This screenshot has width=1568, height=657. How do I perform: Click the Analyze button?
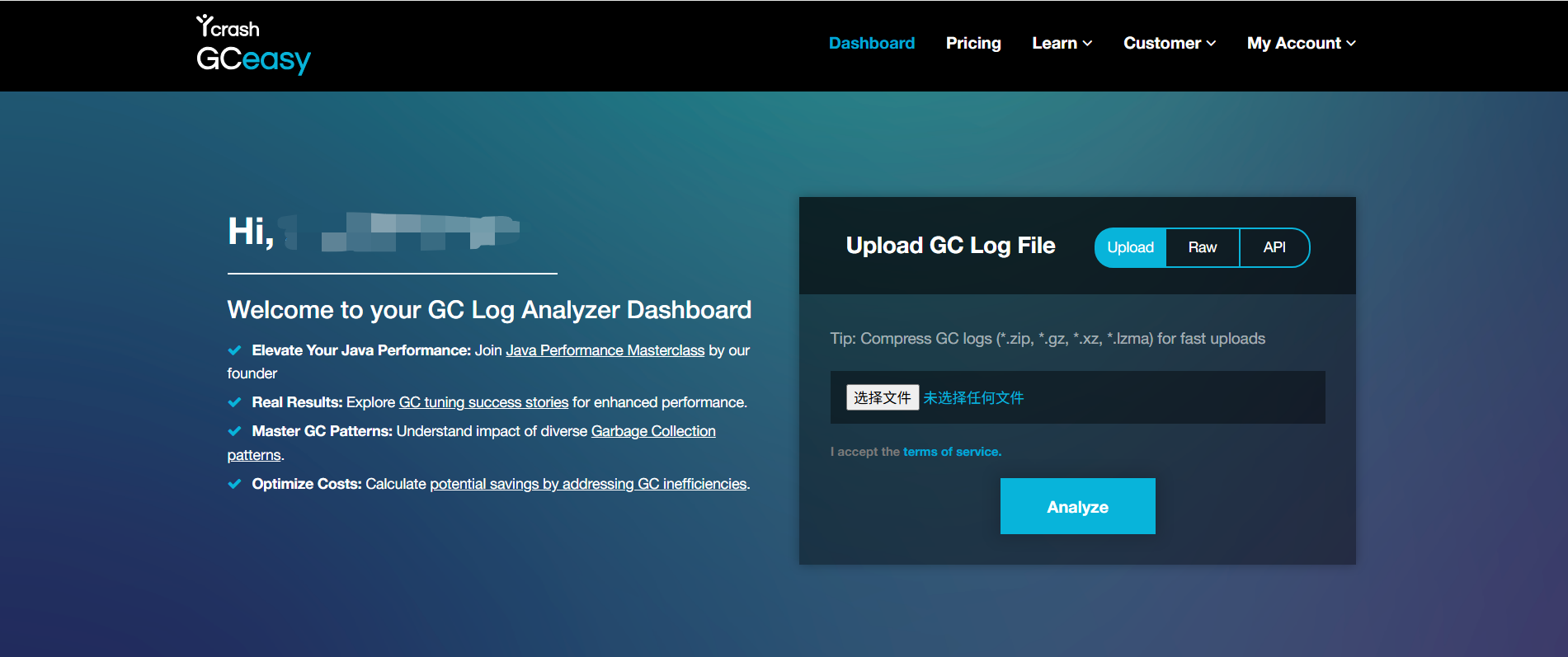(x=1077, y=506)
